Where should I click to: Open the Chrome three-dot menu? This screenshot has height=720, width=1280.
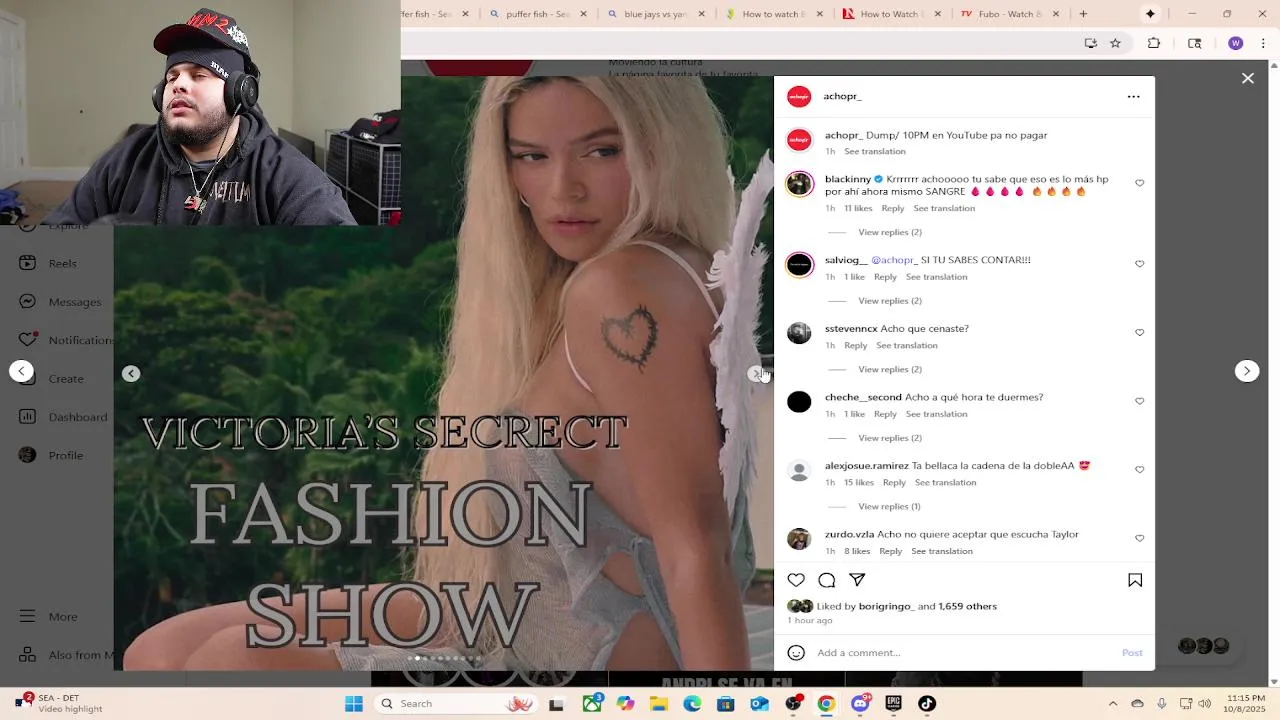[1263, 43]
